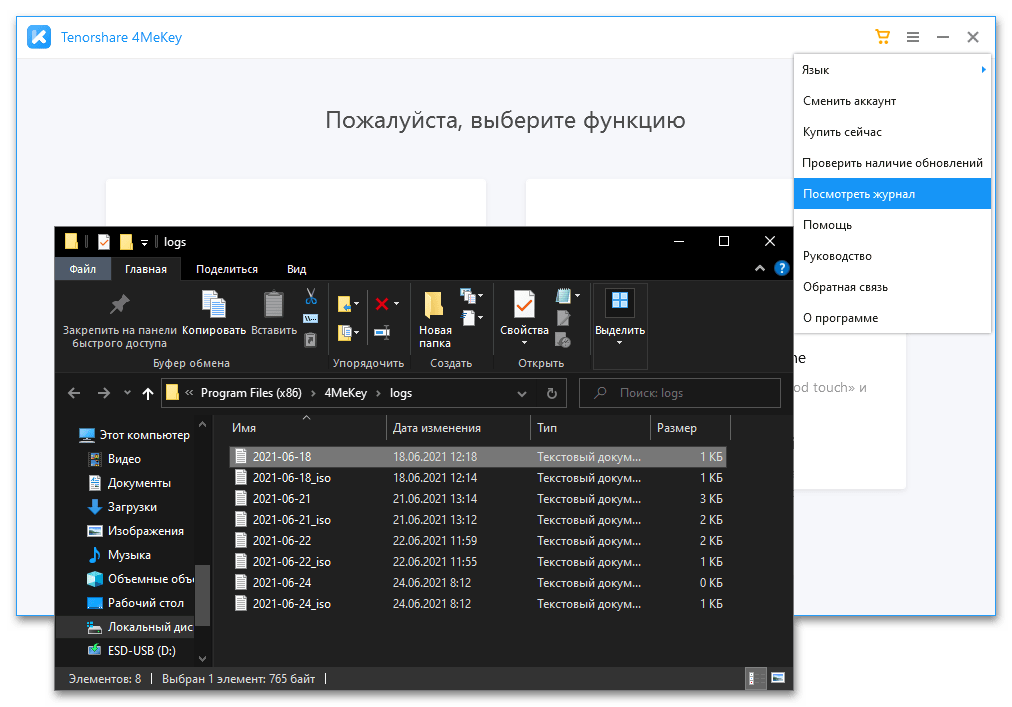Click the paste shortcut icon
1012x707 pixels.
pyautogui.click(x=310, y=340)
